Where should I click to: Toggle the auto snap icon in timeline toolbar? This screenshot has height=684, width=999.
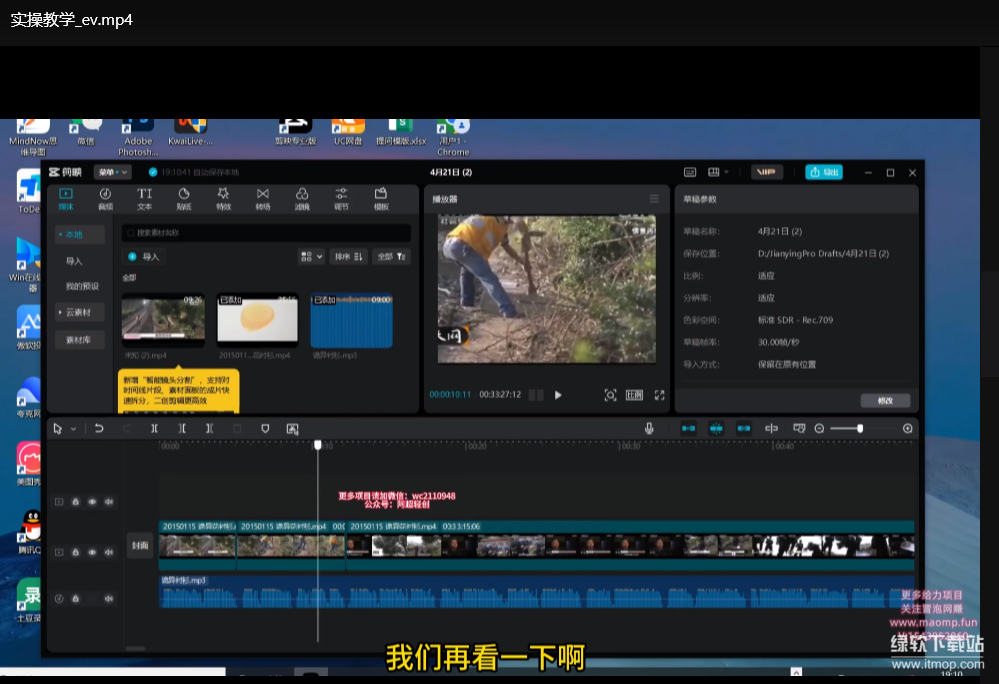716,429
